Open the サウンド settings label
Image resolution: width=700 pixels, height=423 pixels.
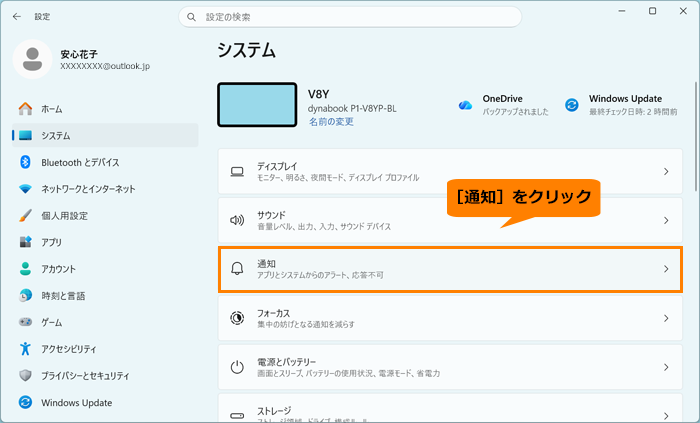[271, 215]
